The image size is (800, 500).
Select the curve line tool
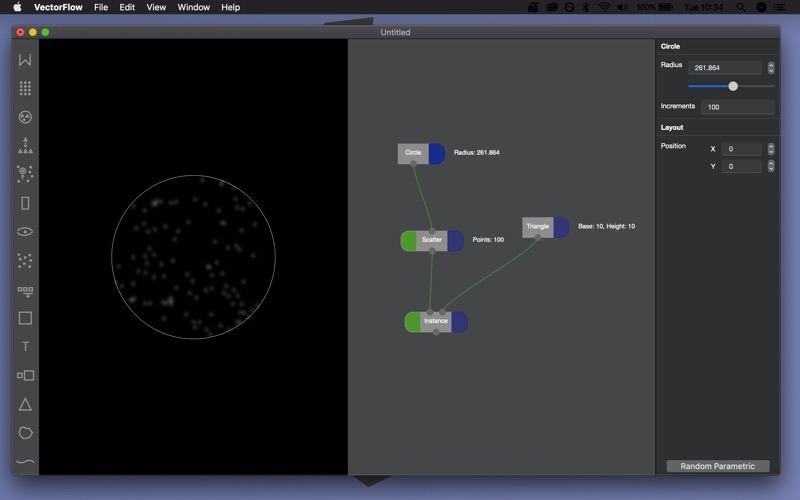pyautogui.click(x=25, y=462)
